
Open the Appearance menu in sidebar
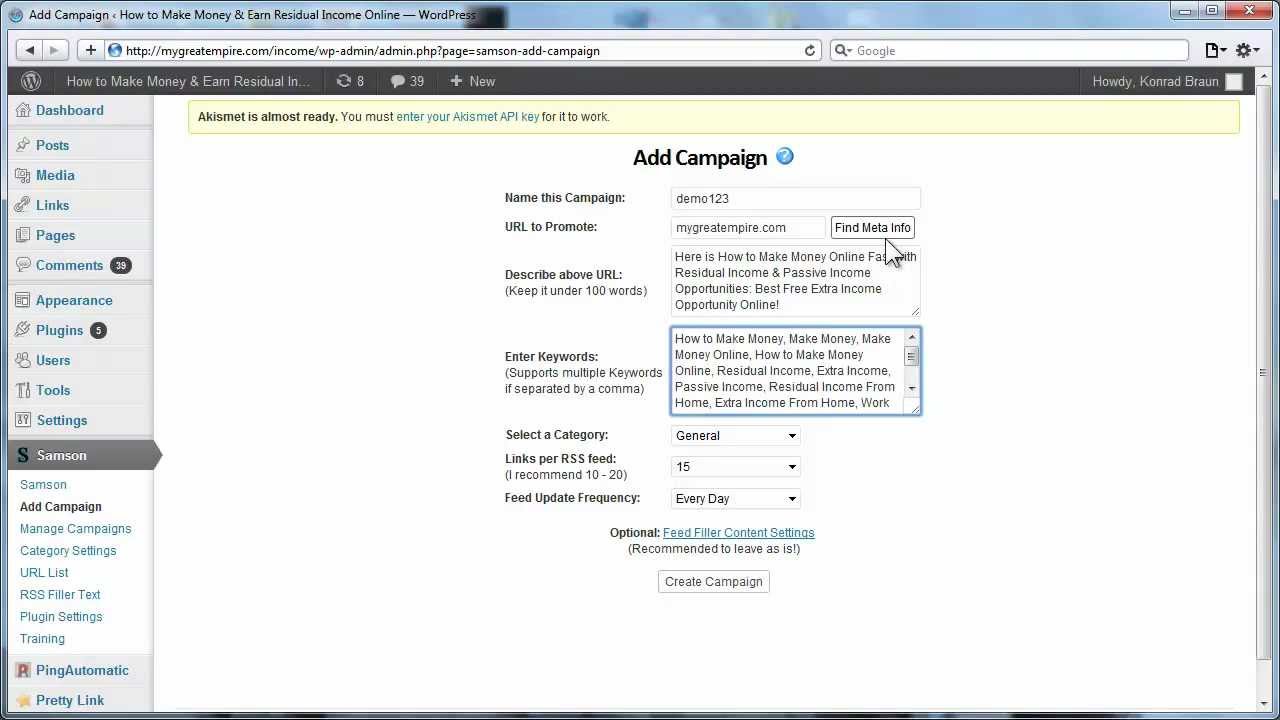coord(74,300)
